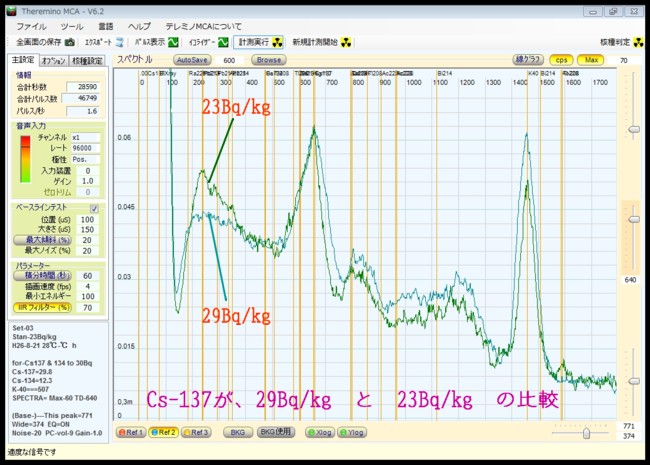Click the ゼロトリム value field
This screenshot has height=465, width=650.
[x=87, y=192]
